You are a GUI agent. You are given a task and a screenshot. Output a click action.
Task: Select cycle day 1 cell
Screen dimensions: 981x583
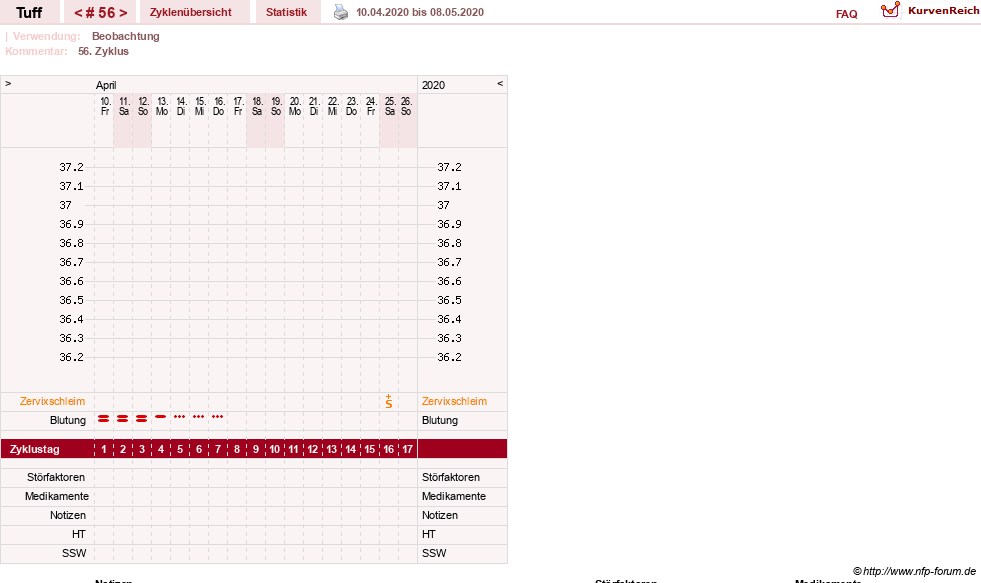pos(104,449)
